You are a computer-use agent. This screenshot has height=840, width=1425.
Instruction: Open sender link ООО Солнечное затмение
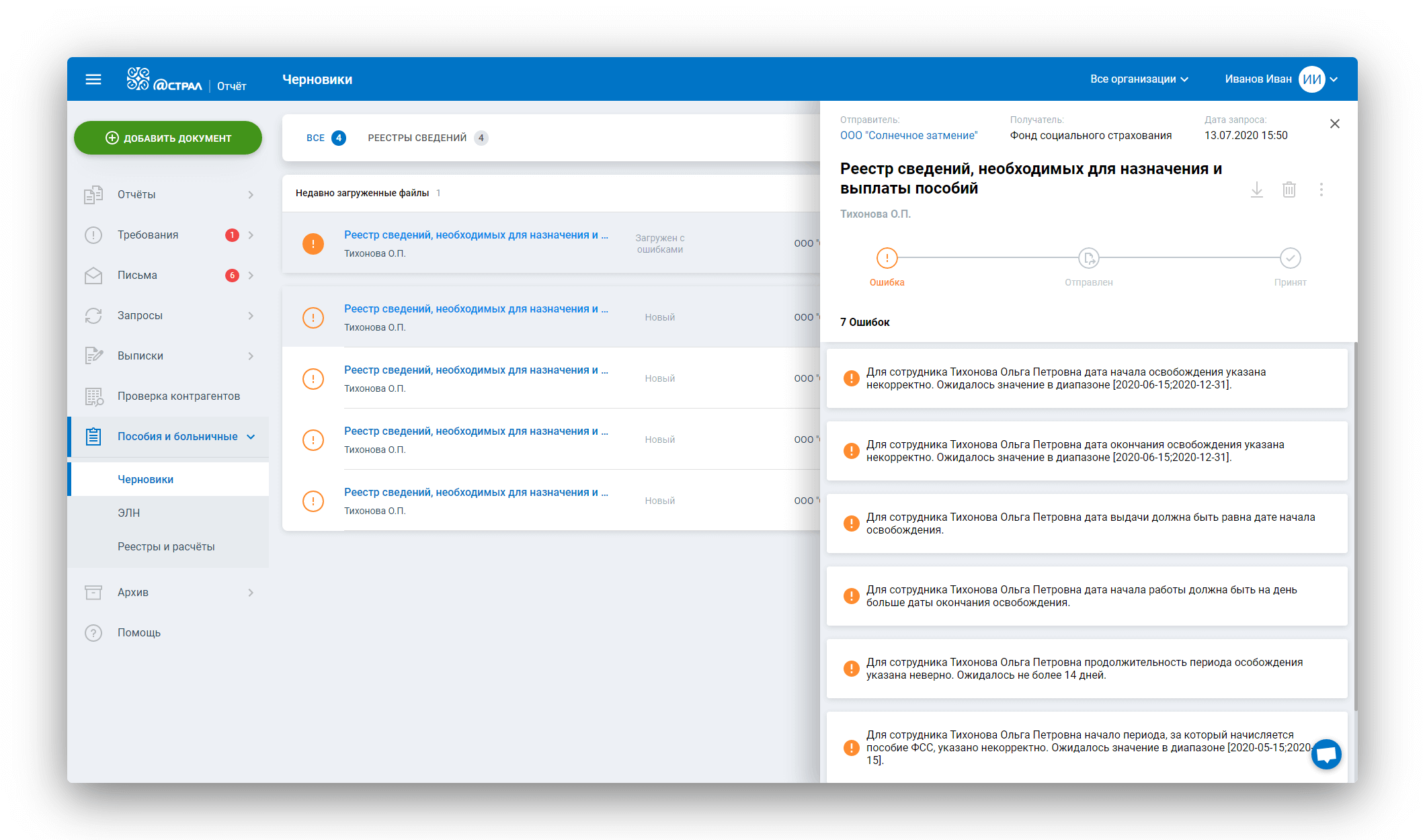(909, 136)
